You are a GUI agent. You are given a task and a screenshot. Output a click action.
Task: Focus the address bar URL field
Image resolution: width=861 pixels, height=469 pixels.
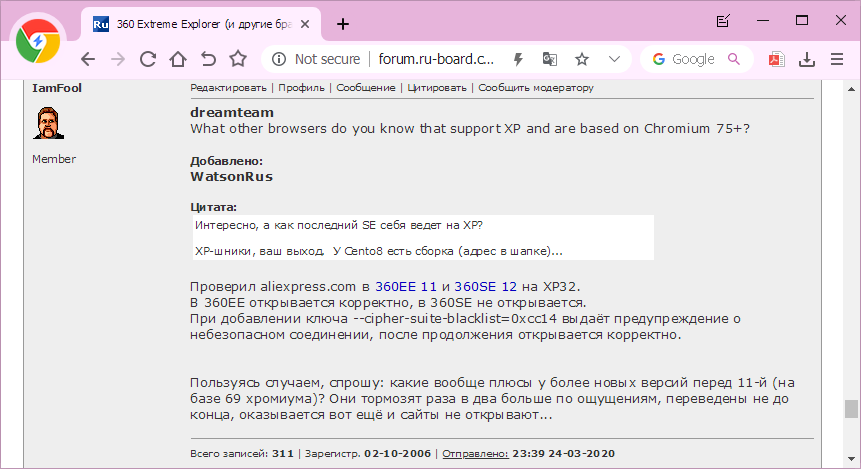pos(437,59)
